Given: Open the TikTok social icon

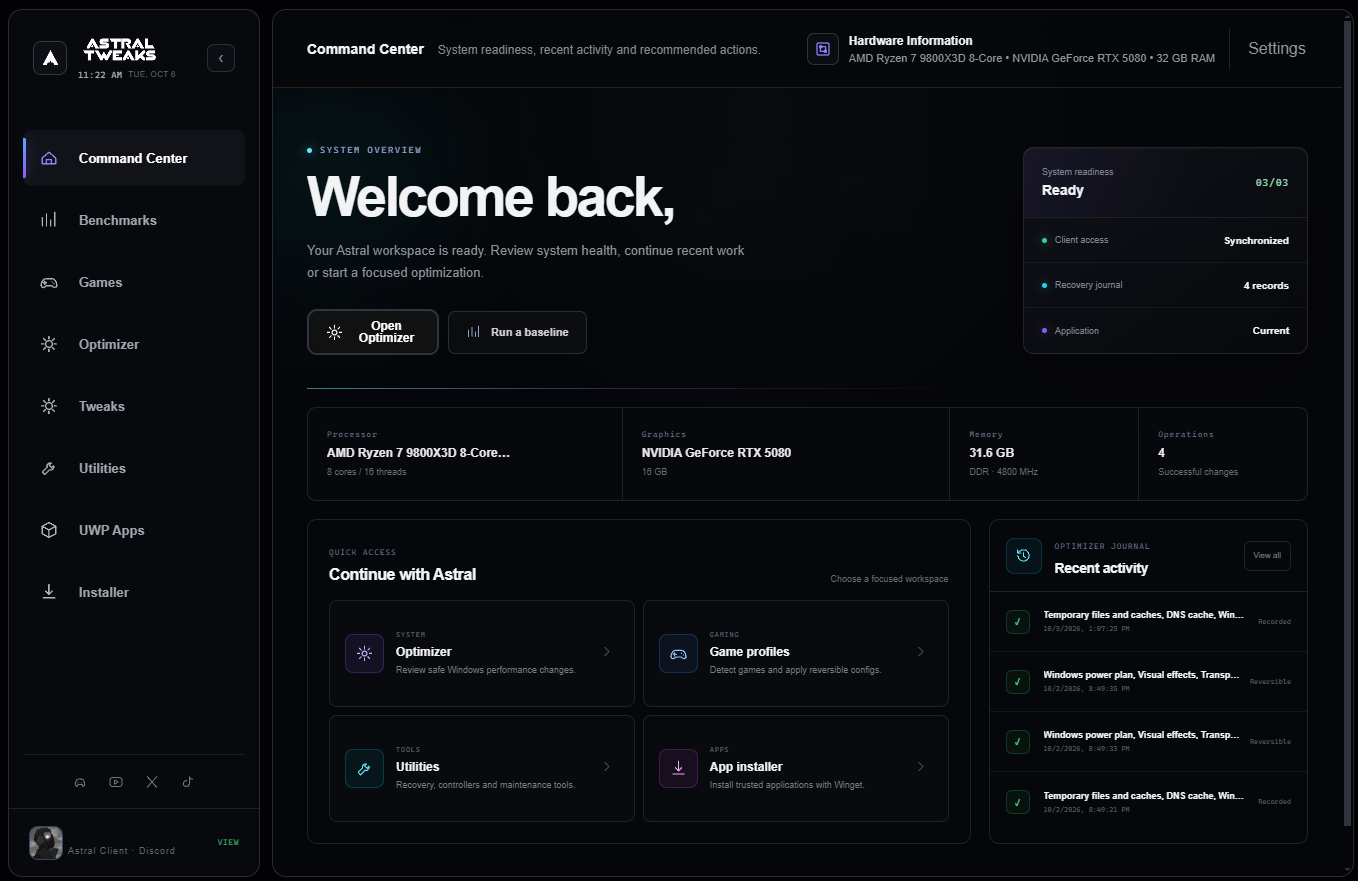Looking at the screenshot, I should [187, 782].
